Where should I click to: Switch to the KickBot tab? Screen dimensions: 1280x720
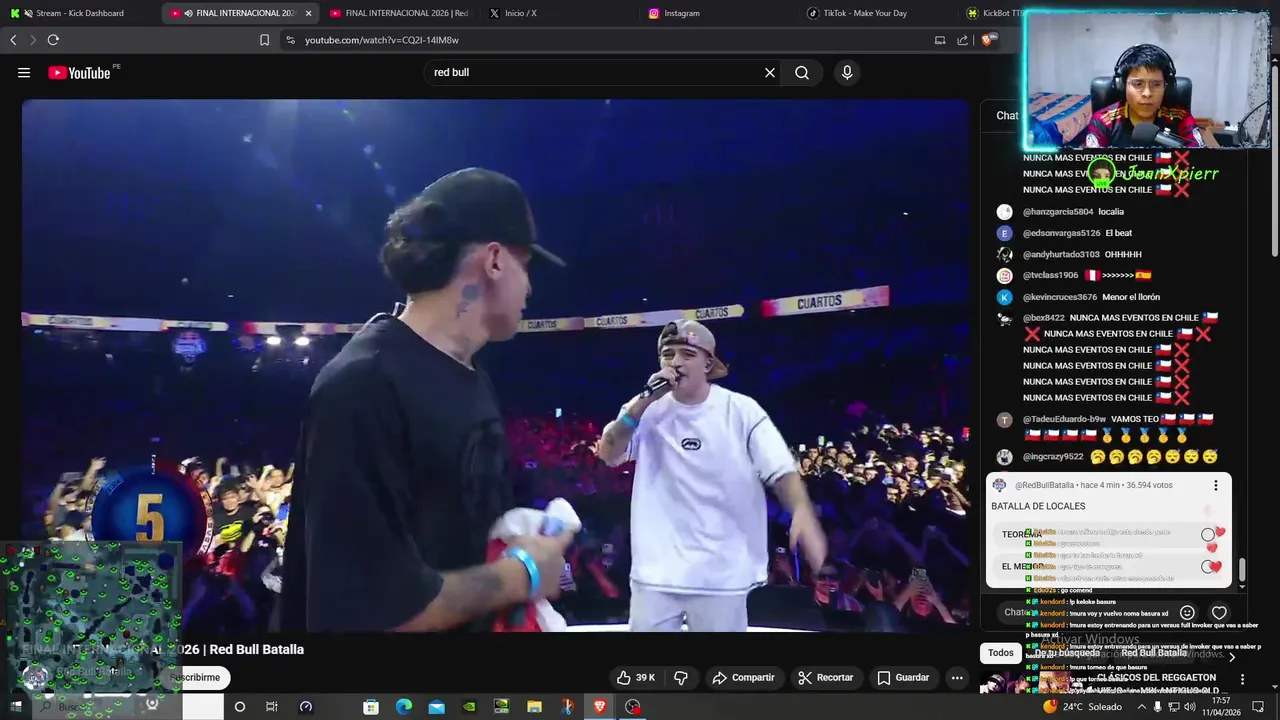click(x=993, y=13)
